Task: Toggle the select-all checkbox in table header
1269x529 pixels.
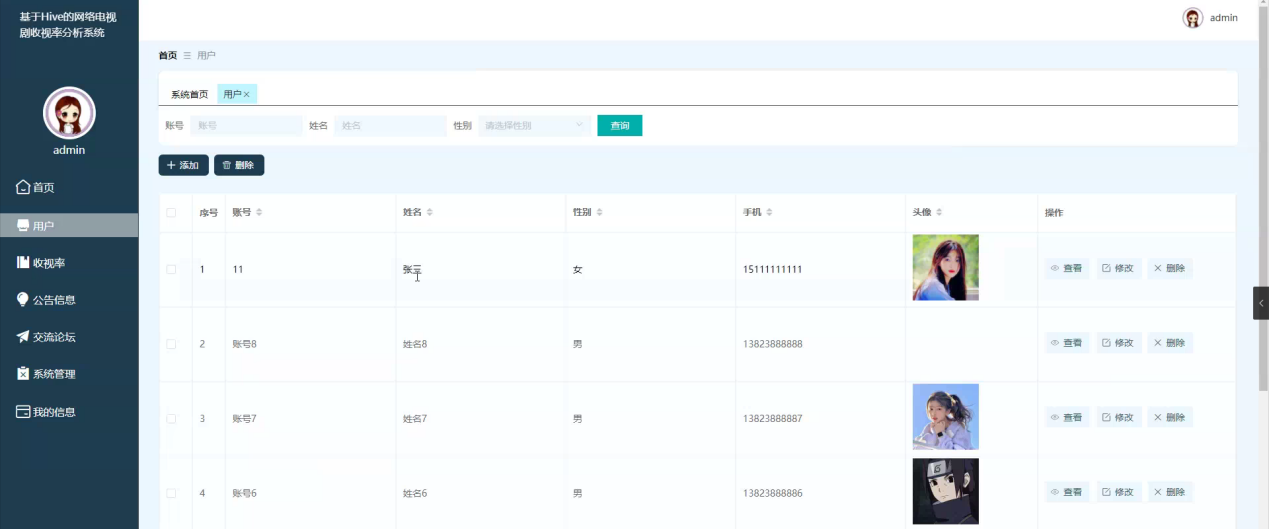Action: click(171, 212)
